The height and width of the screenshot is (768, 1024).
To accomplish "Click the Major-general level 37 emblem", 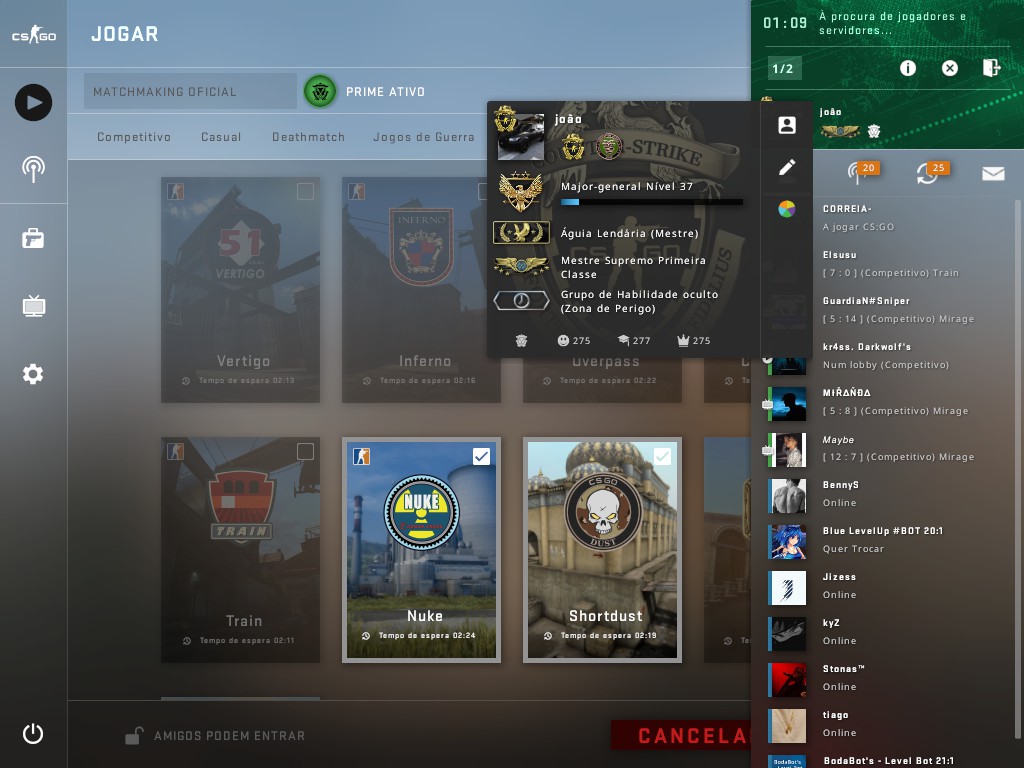I will pos(521,191).
